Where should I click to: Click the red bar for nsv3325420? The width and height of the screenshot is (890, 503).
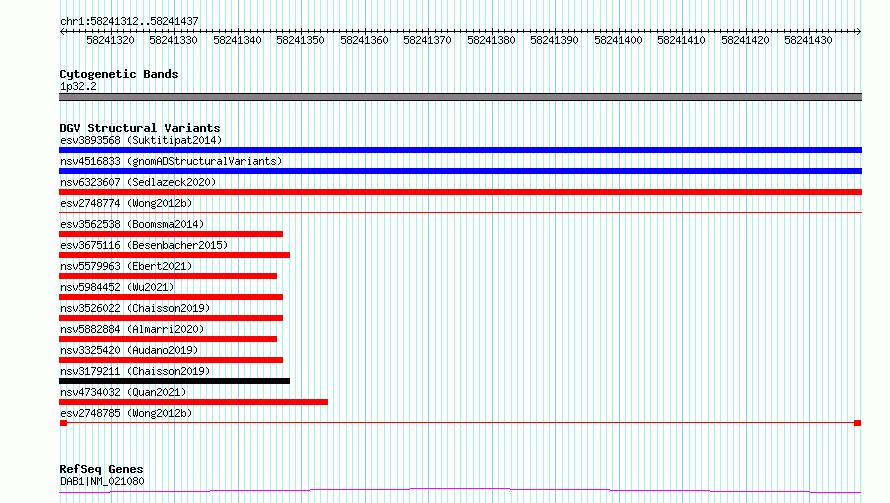(171, 360)
